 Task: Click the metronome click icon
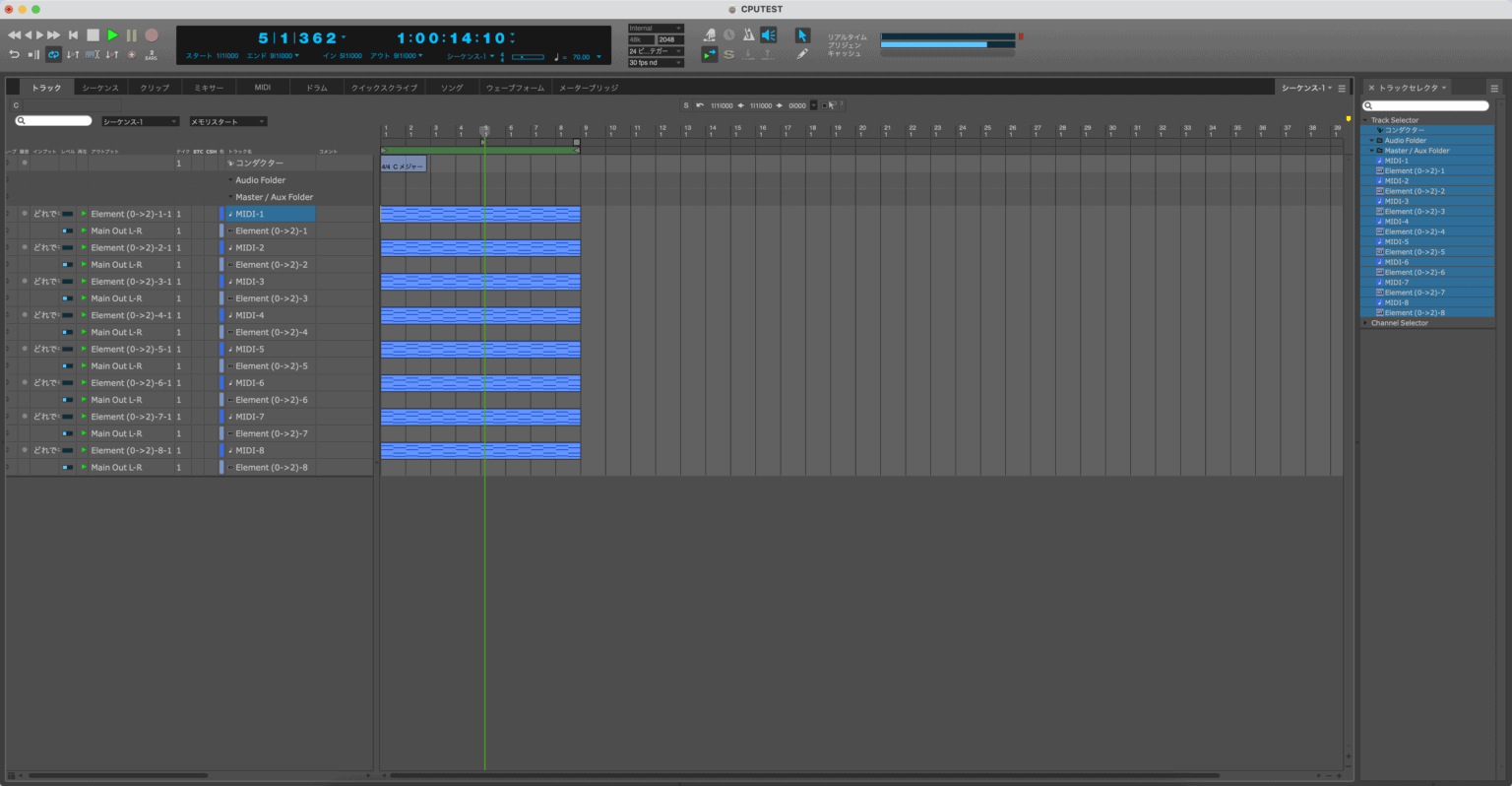click(x=748, y=35)
